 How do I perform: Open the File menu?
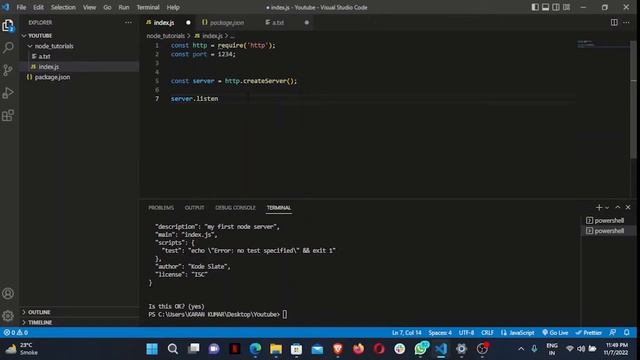[x=21, y=7]
